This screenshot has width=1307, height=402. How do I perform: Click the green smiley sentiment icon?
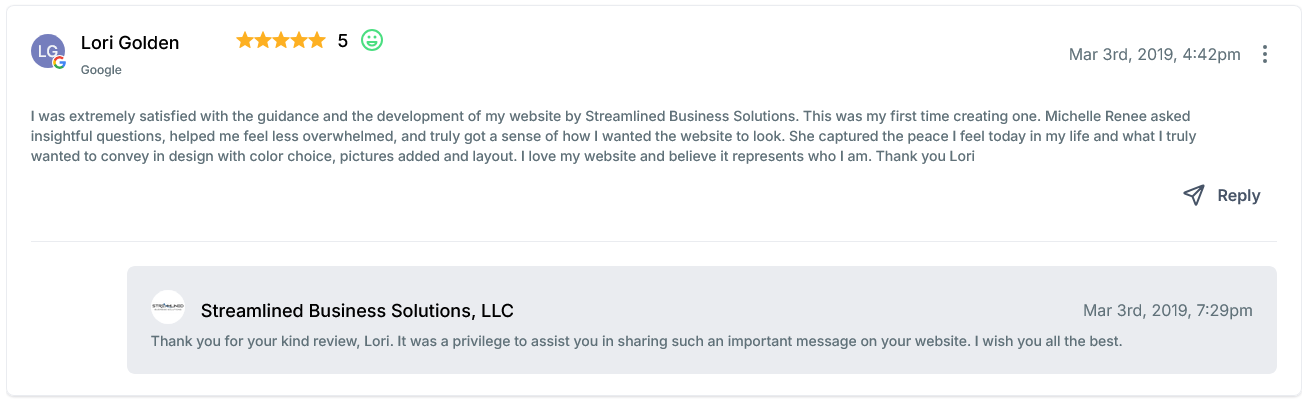pos(372,41)
